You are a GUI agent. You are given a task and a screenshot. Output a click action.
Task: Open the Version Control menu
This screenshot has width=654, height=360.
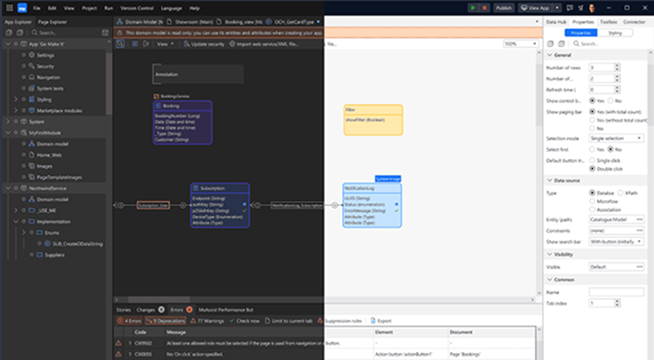137,8
